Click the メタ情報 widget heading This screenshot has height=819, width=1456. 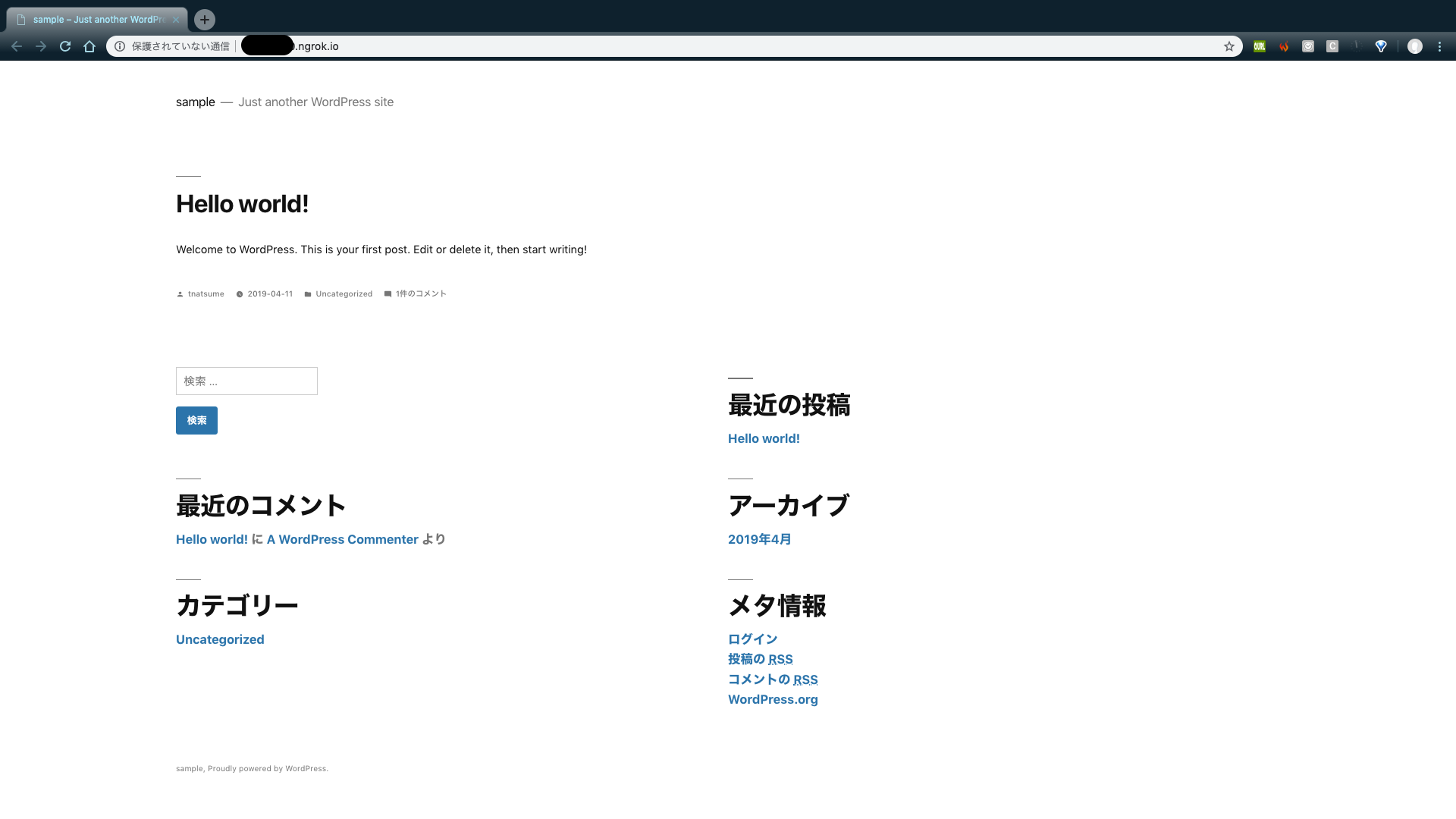pos(777,606)
